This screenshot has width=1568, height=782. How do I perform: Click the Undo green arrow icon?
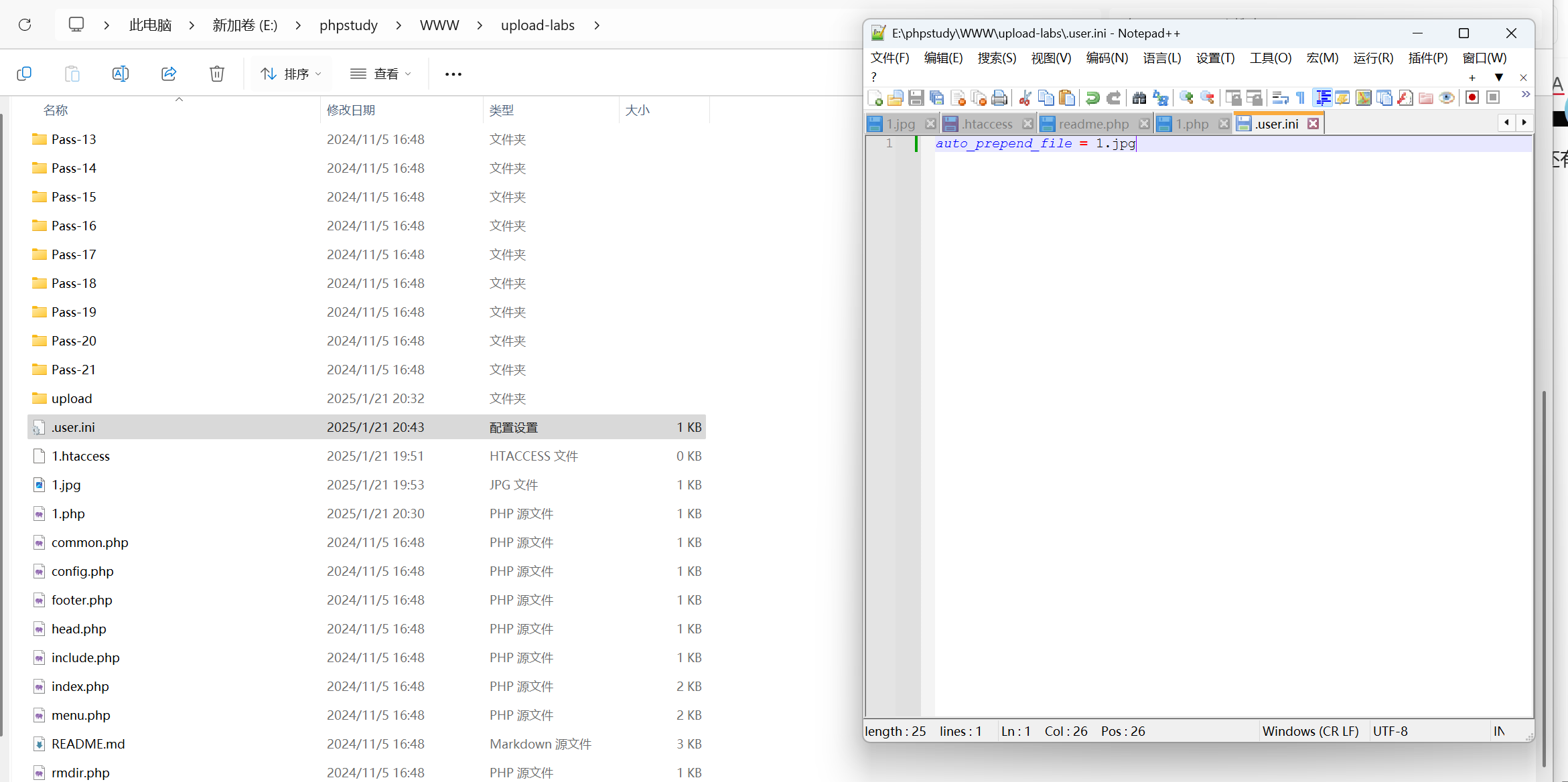tap(1092, 98)
